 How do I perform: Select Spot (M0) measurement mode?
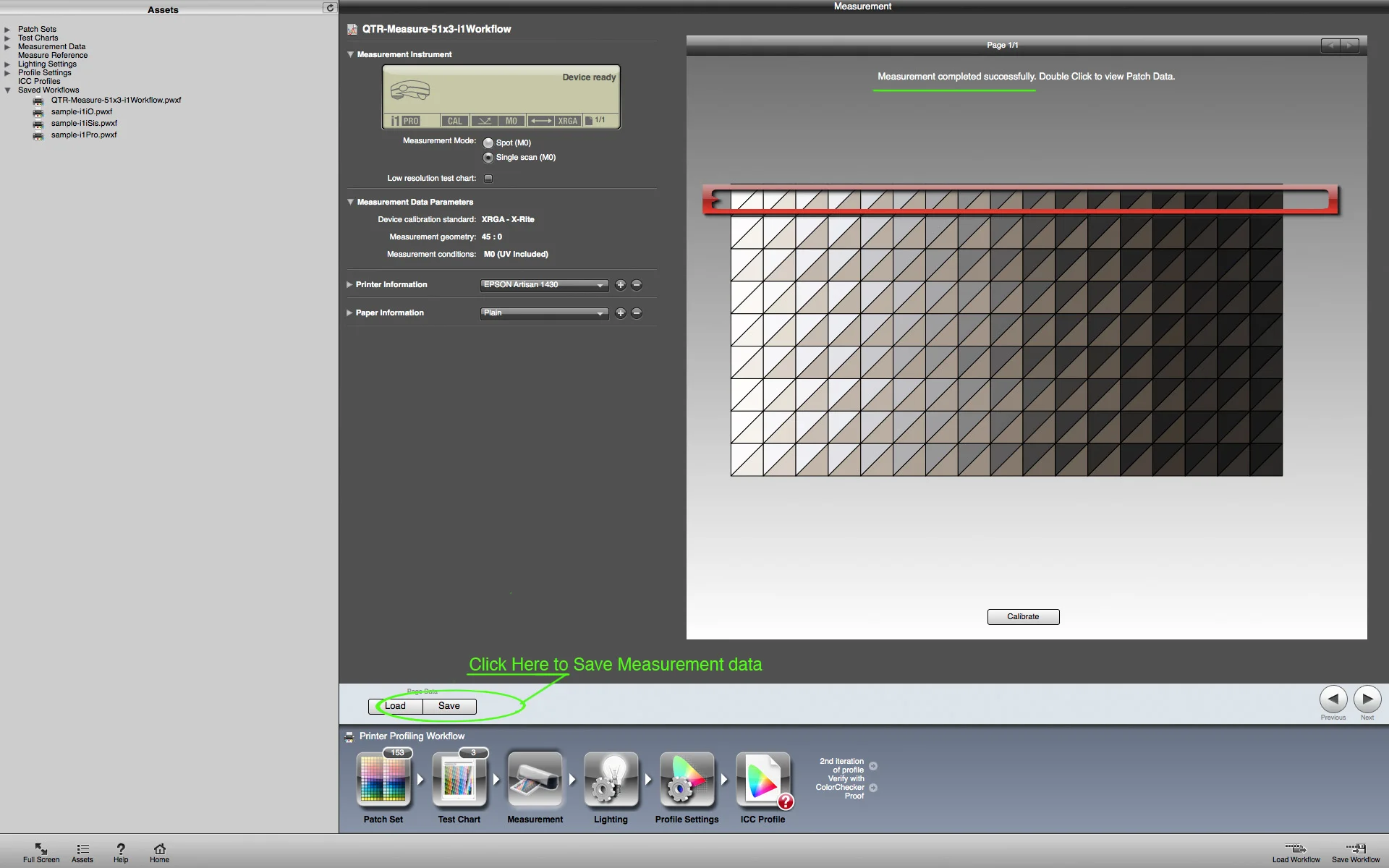point(488,143)
